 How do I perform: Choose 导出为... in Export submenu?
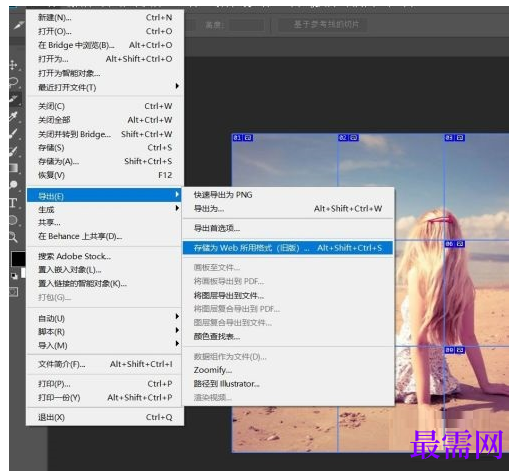tap(288, 209)
